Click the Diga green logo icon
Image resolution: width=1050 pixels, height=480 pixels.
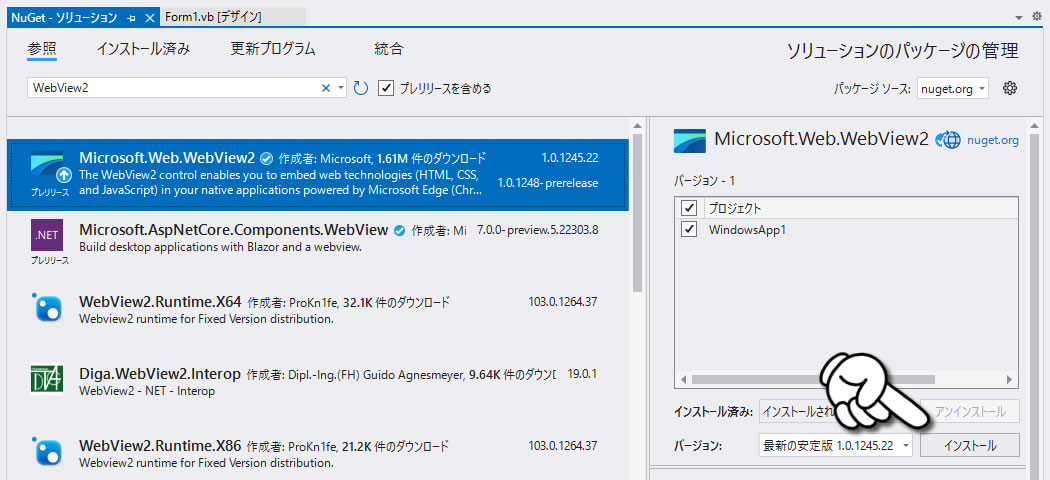click(47, 379)
